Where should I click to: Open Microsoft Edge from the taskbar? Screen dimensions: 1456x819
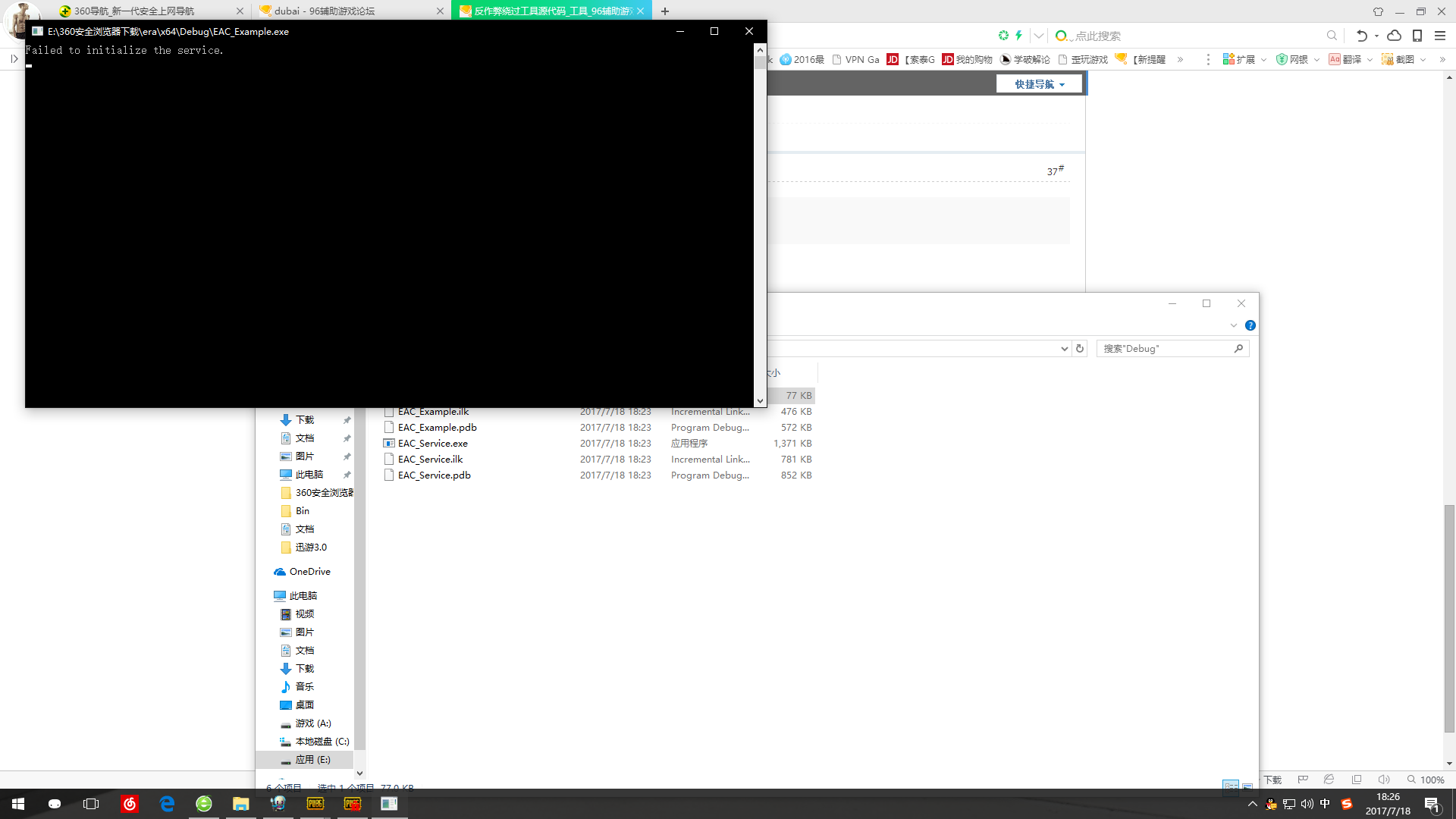coord(167,804)
